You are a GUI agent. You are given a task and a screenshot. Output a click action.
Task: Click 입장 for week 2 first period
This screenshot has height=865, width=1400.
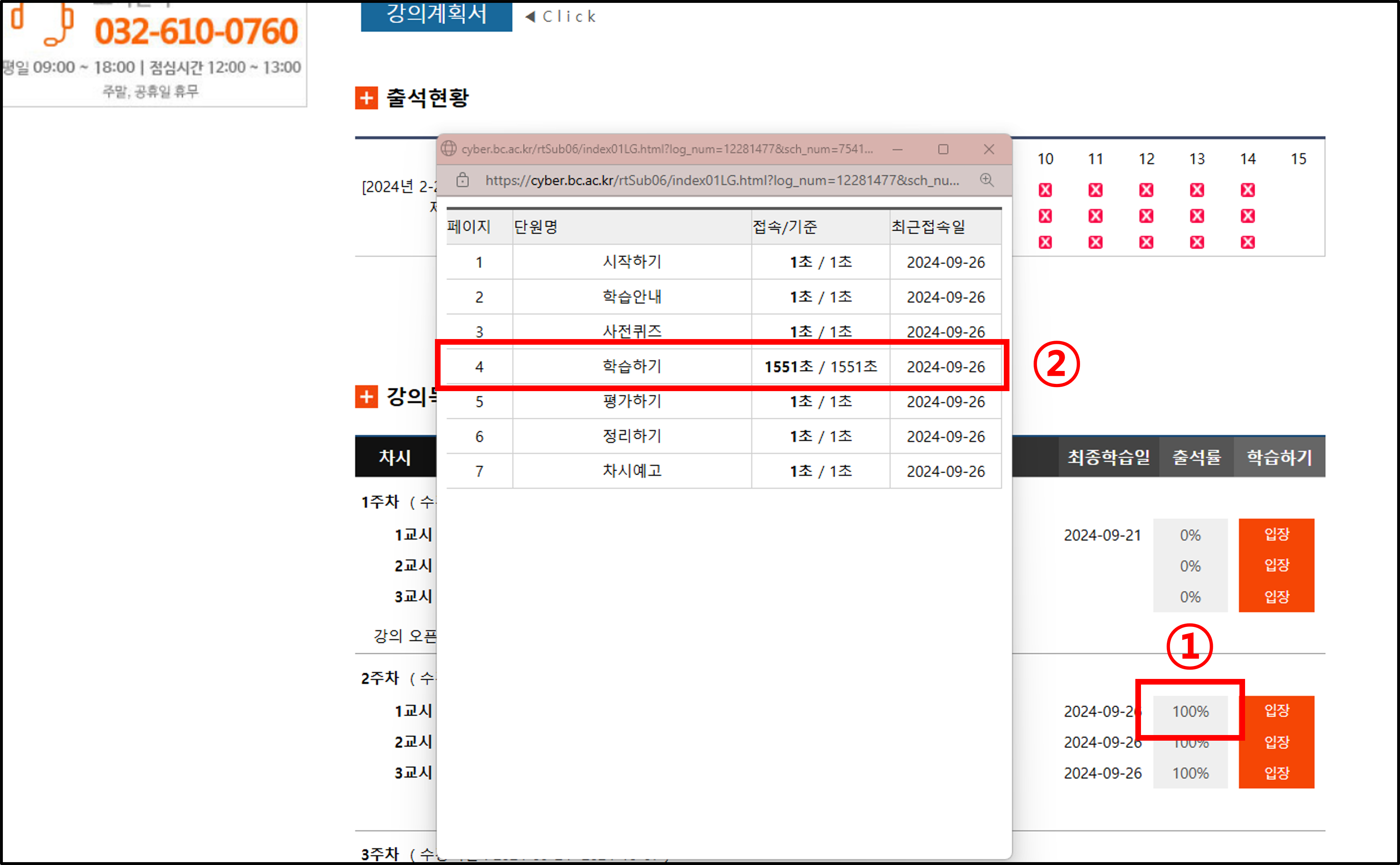[x=1277, y=710]
